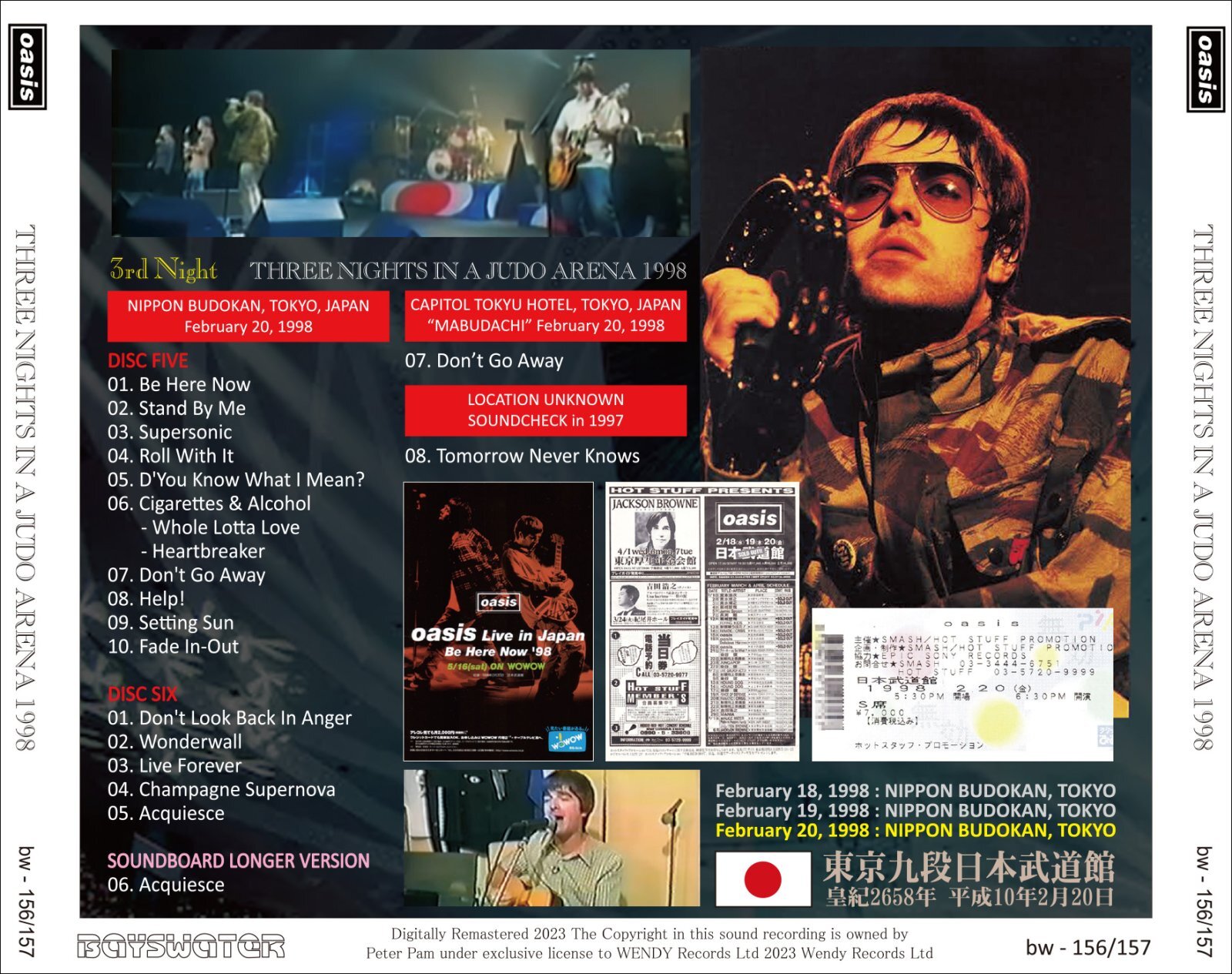Click the highlighted February 20, 1998 date line
This screenshot has height=974, width=1232.
click(x=915, y=831)
